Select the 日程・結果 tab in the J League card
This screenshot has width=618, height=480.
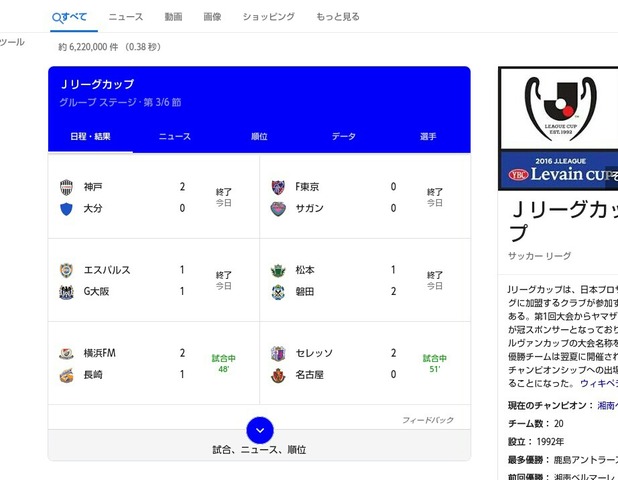(x=90, y=137)
